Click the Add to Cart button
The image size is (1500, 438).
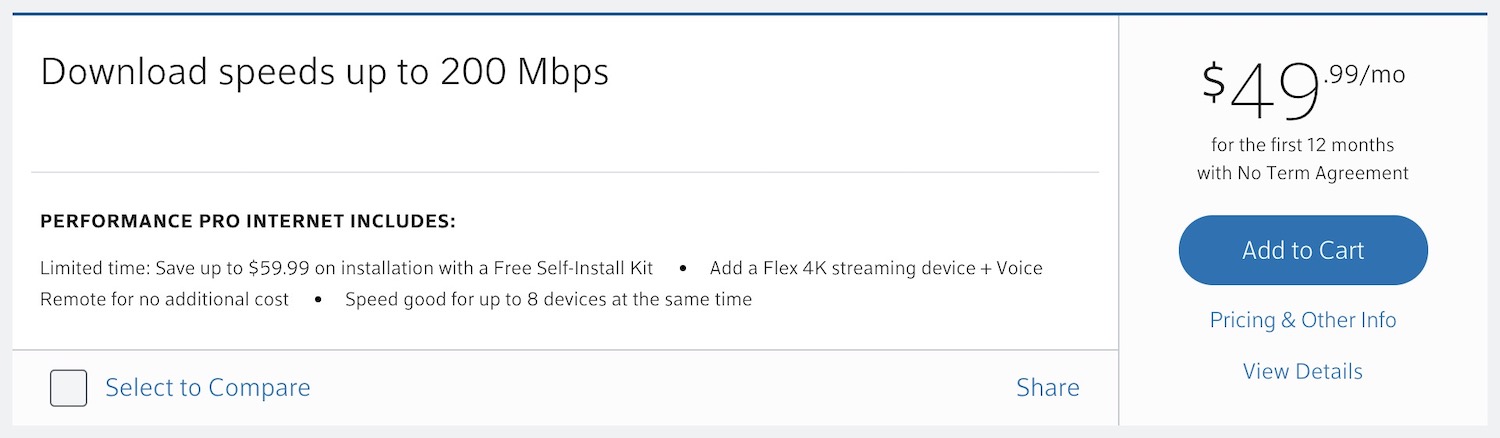(1303, 250)
